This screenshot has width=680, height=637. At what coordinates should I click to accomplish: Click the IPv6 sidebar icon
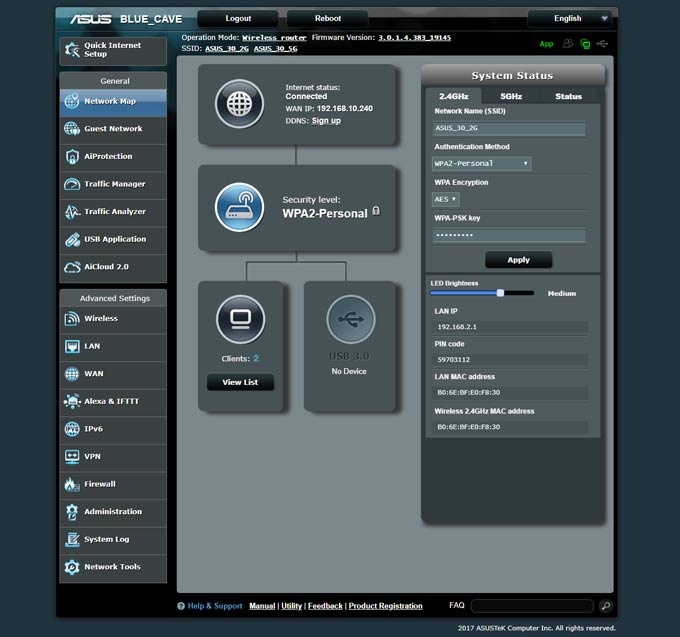click(72, 429)
